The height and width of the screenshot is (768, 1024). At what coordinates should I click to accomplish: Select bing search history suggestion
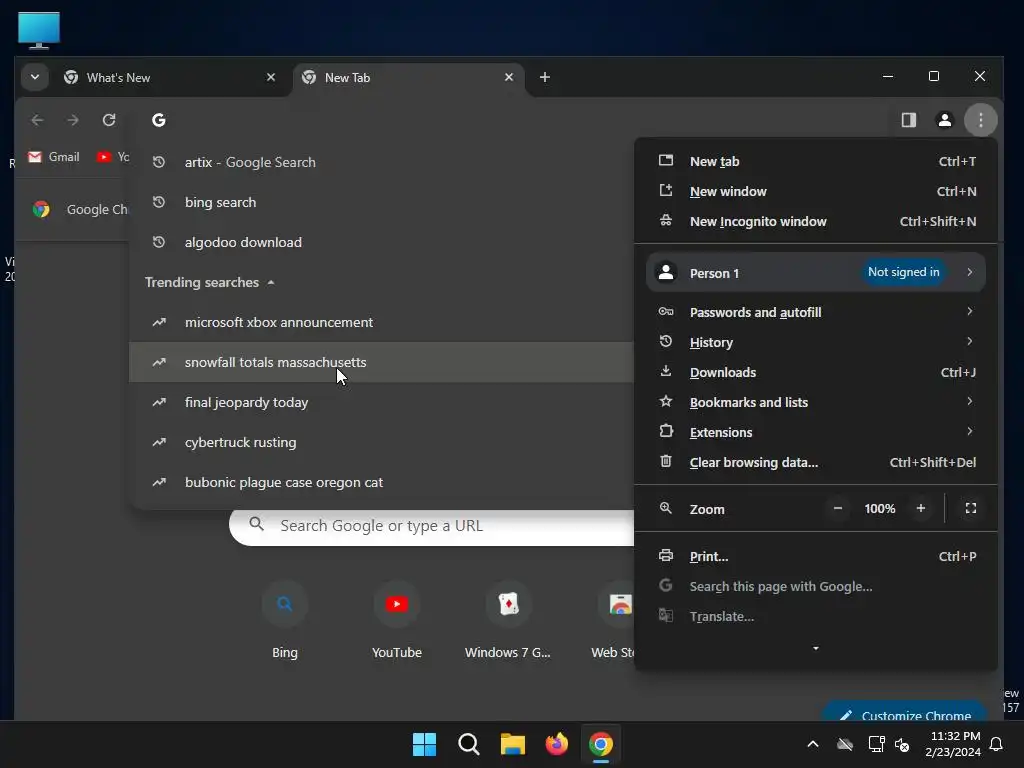coord(381,202)
